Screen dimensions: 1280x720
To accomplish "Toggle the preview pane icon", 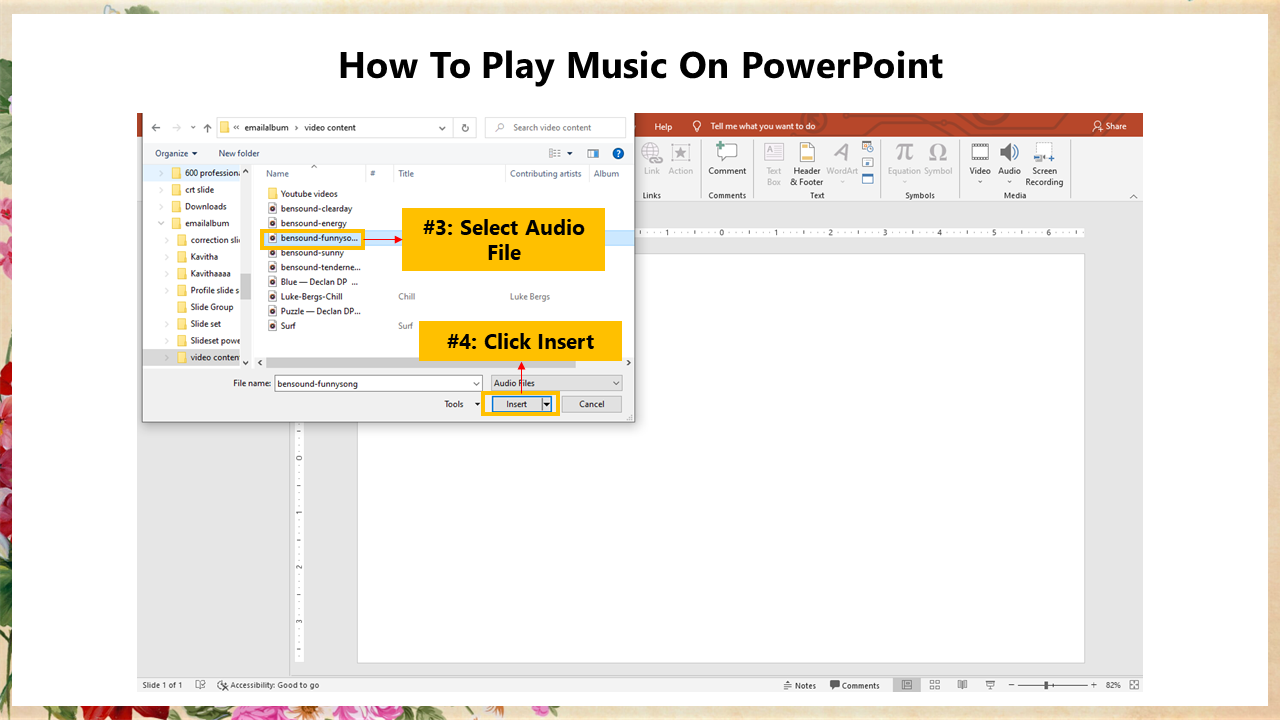I will pos(593,153).
